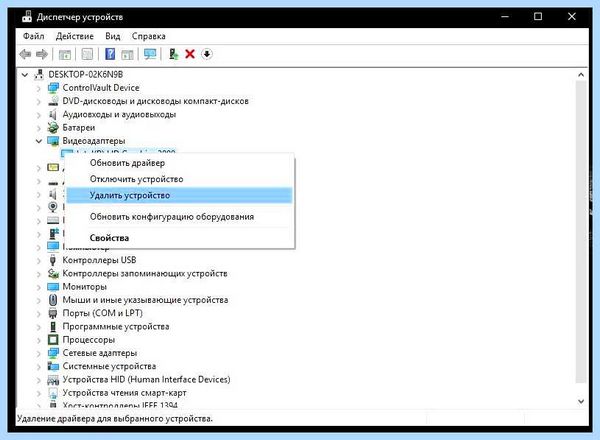
Task: Click the Системные устройства icon
Action: point(53,366)
